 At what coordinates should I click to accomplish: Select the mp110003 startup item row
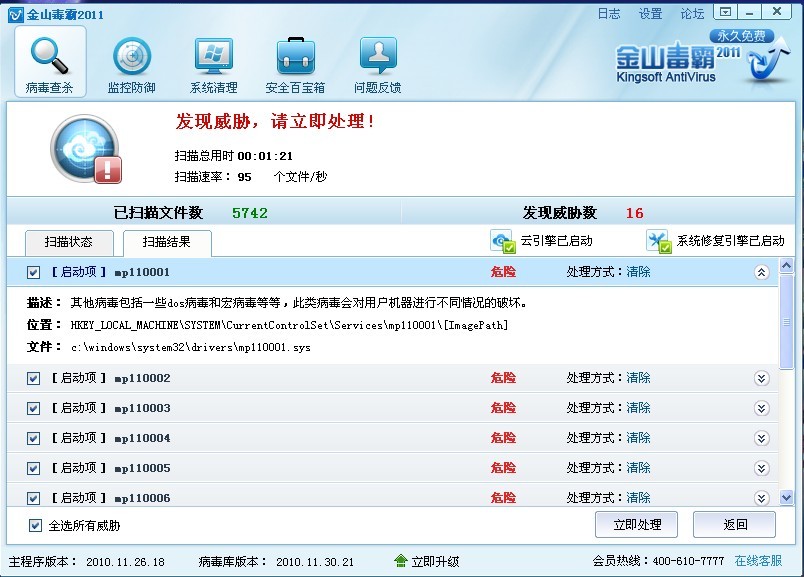[392, 408]
